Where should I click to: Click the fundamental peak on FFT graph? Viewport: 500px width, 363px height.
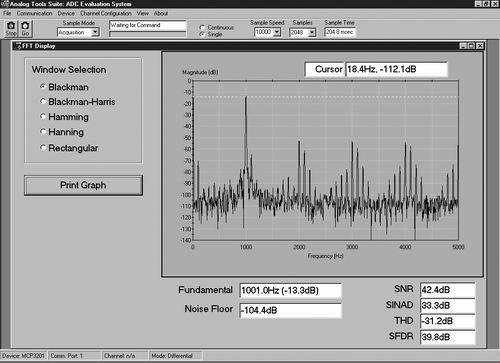(246, 97)
